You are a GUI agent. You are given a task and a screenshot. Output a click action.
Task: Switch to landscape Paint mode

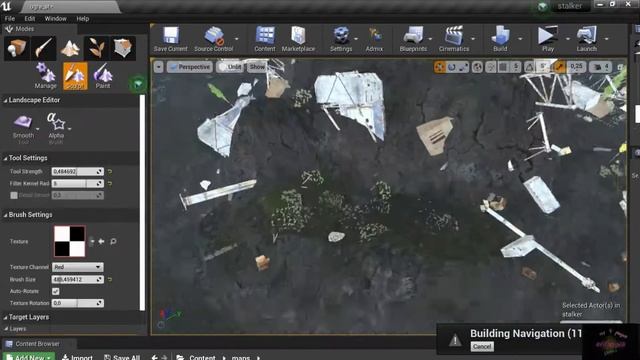click(x=103, y=76)
